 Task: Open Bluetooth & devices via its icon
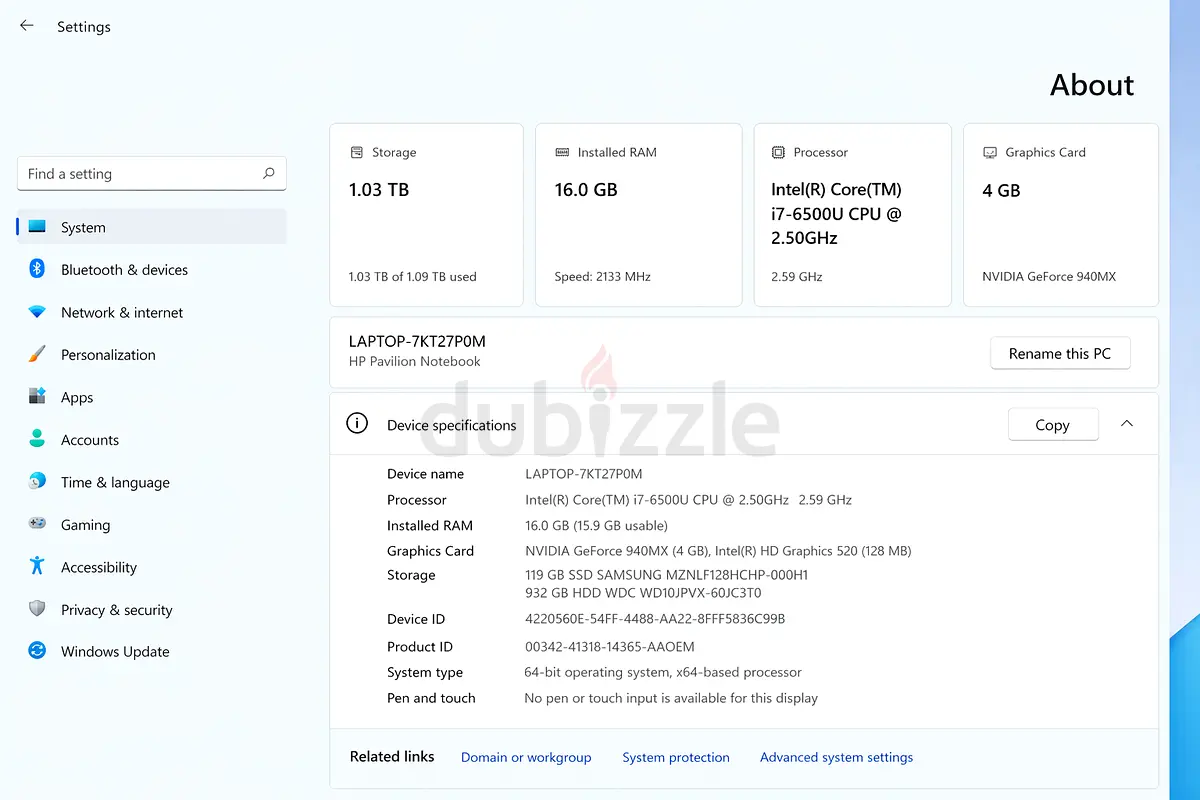pyautogui.click(x=37, y=269)
